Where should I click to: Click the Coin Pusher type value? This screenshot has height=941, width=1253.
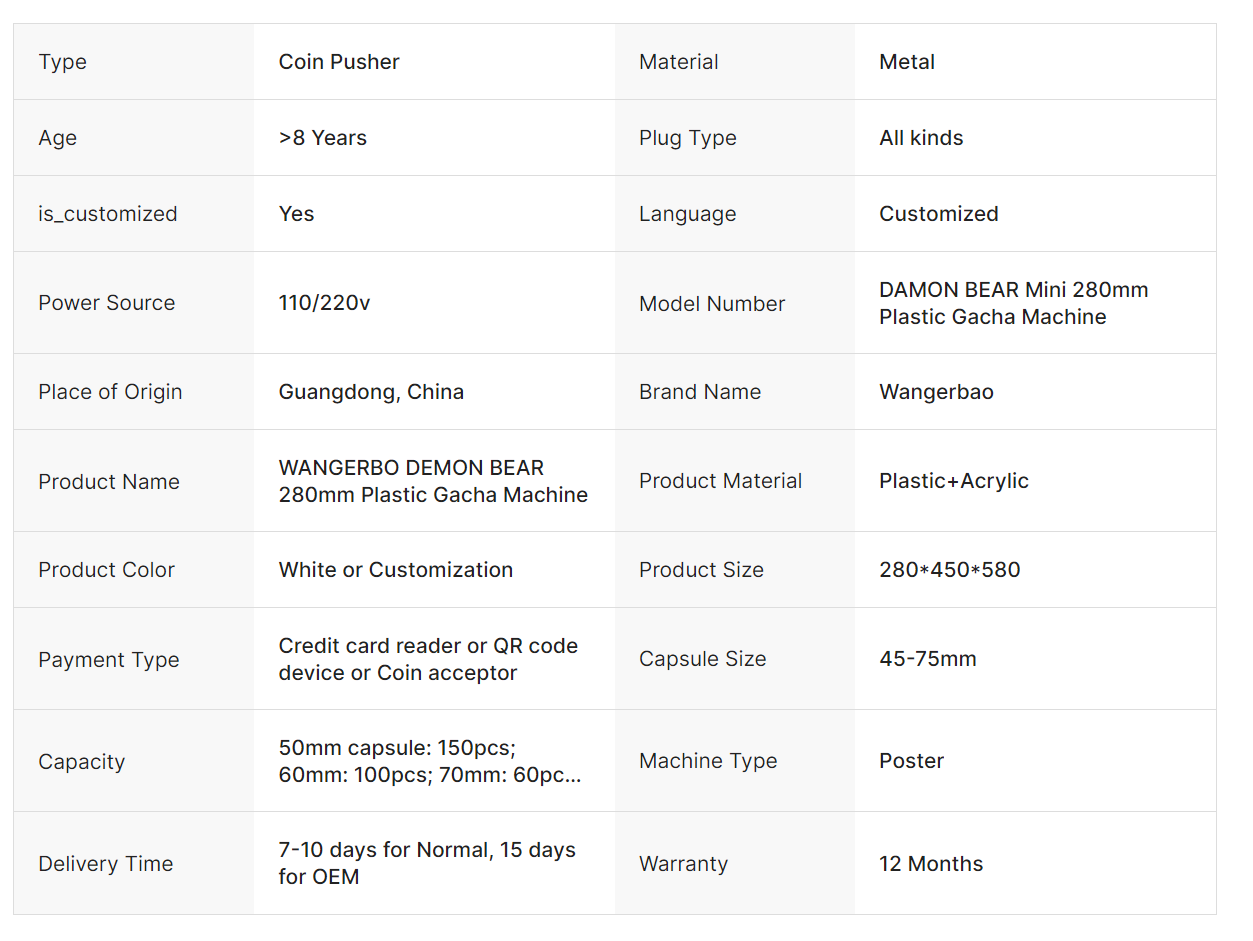point(339,62)
